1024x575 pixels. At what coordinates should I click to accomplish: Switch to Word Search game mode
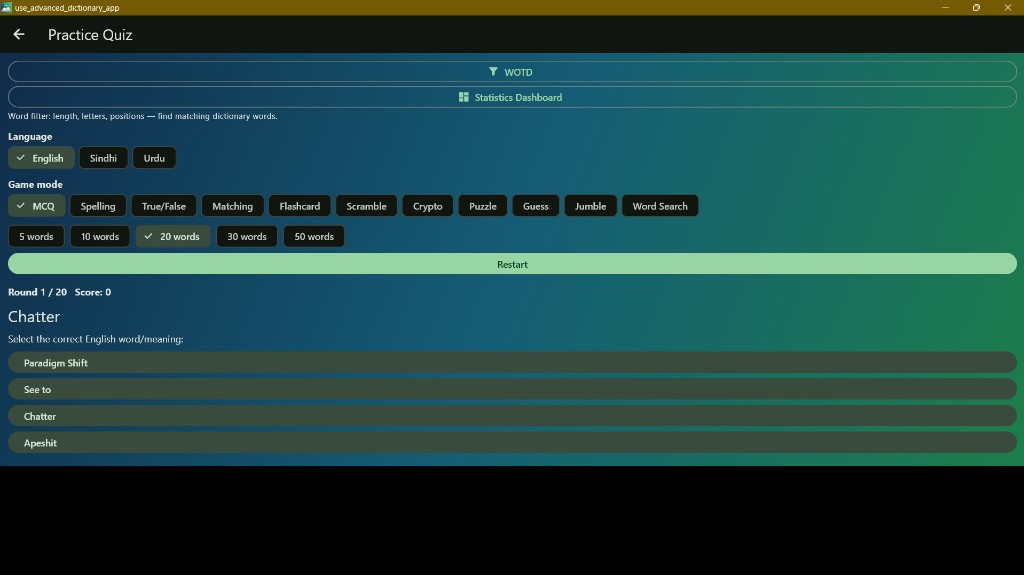coord(660,206)
